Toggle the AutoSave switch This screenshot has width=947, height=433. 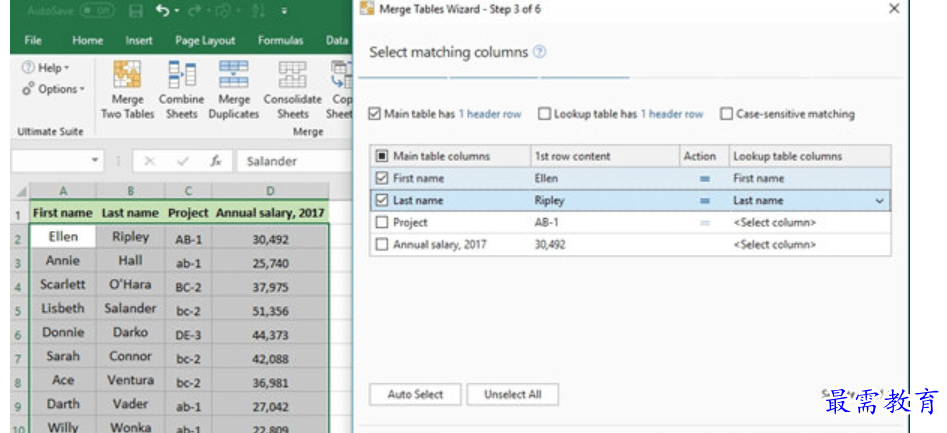(97, 11)
